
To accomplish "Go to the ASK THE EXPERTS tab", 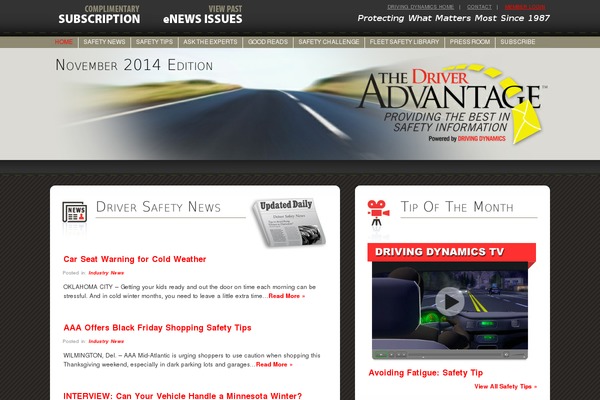I will pyautogui.click(x=210, y=42).
